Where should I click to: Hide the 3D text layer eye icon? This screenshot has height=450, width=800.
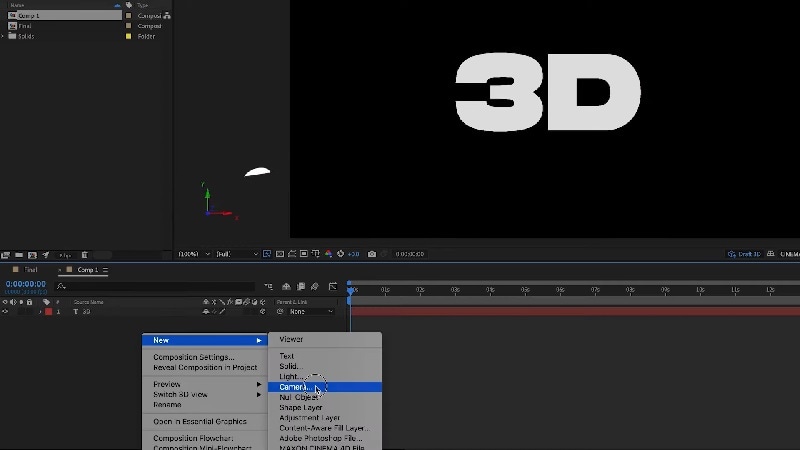(x=5, y=312)
